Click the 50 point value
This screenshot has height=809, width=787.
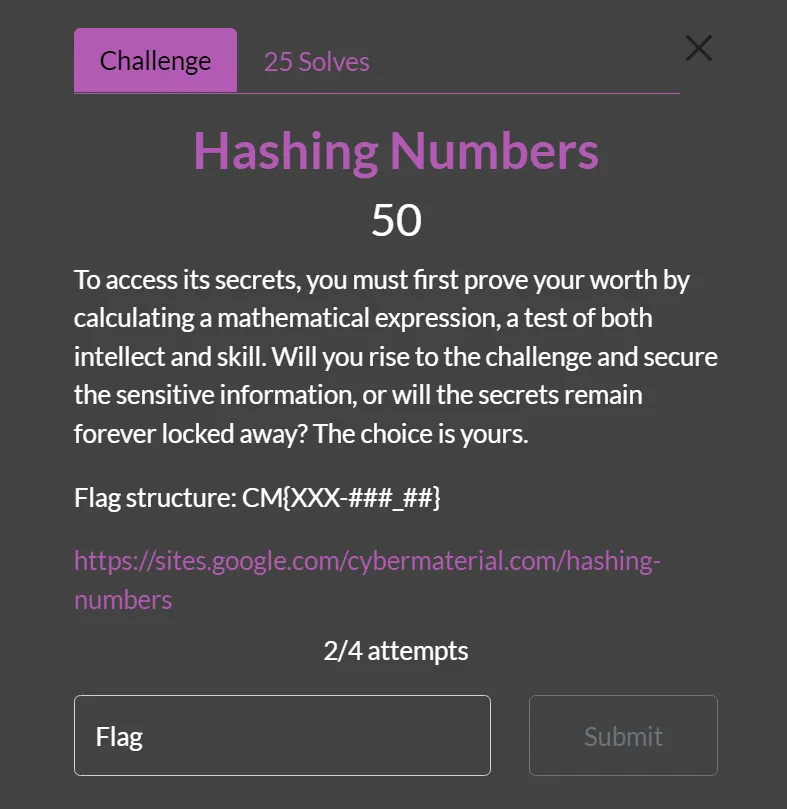[x=396, y=220]
